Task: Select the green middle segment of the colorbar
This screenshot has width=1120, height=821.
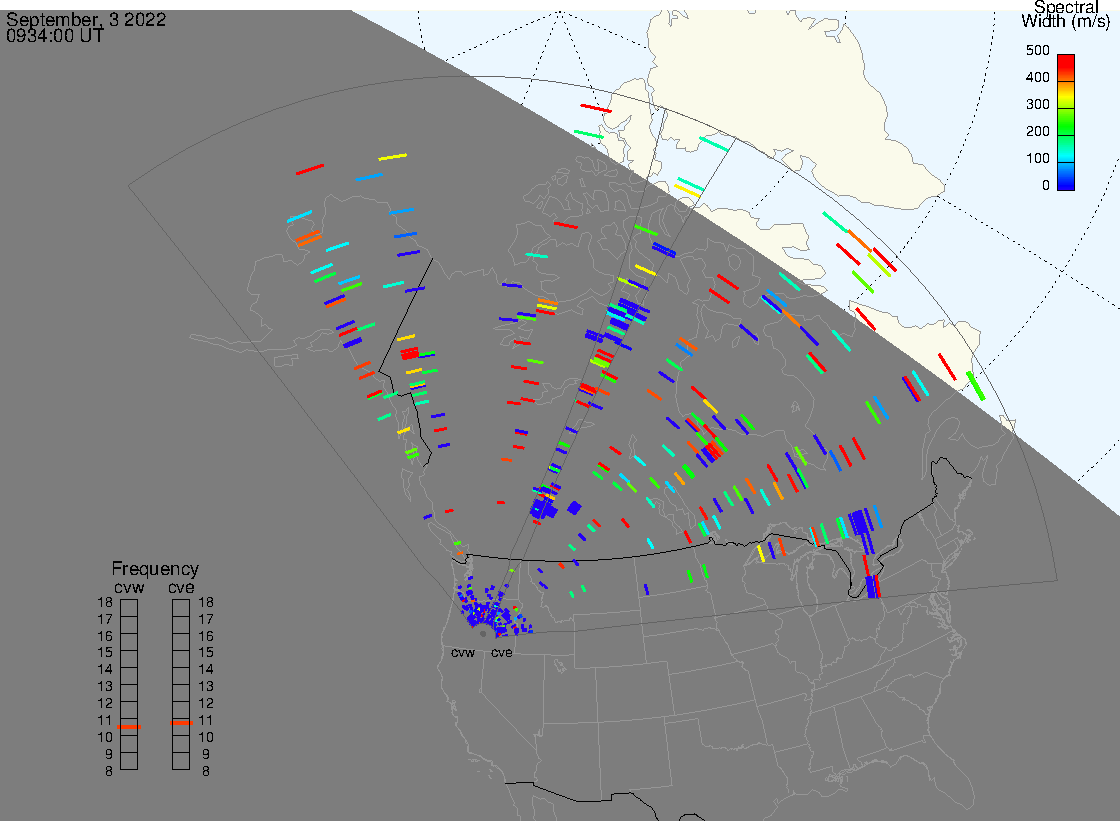Action: [1066, 121]
